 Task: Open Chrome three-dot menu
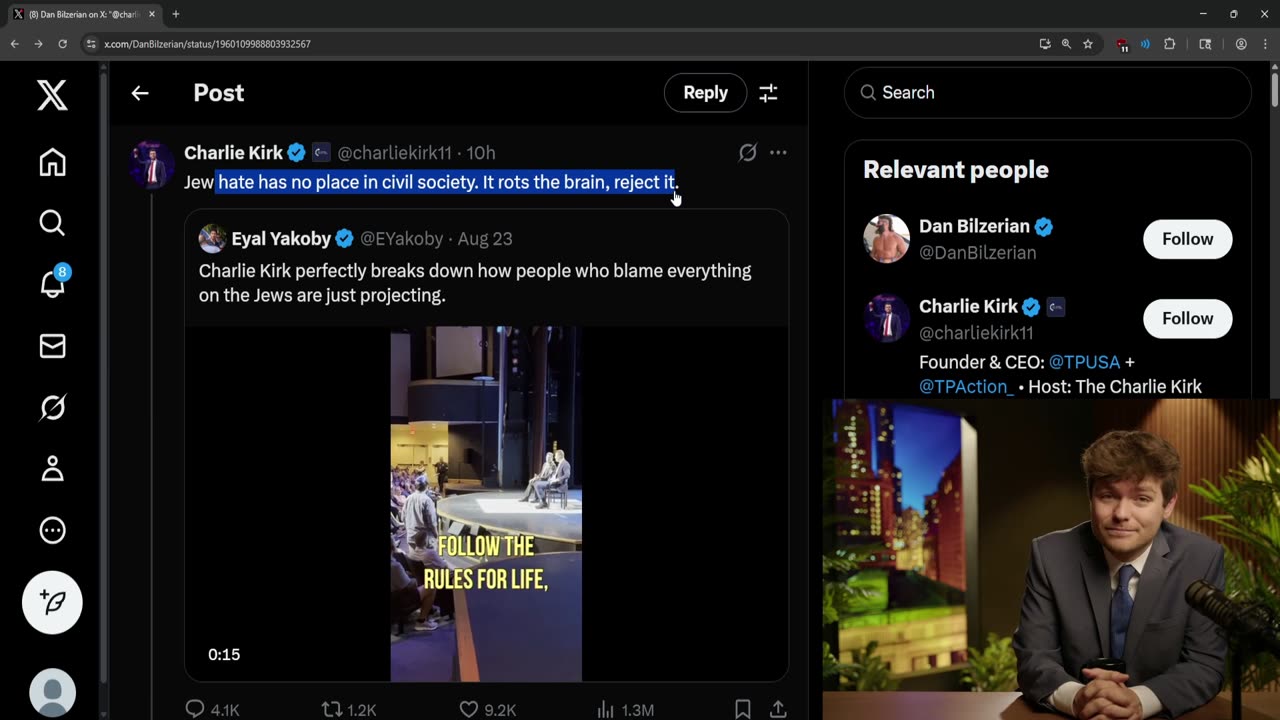1265,44
